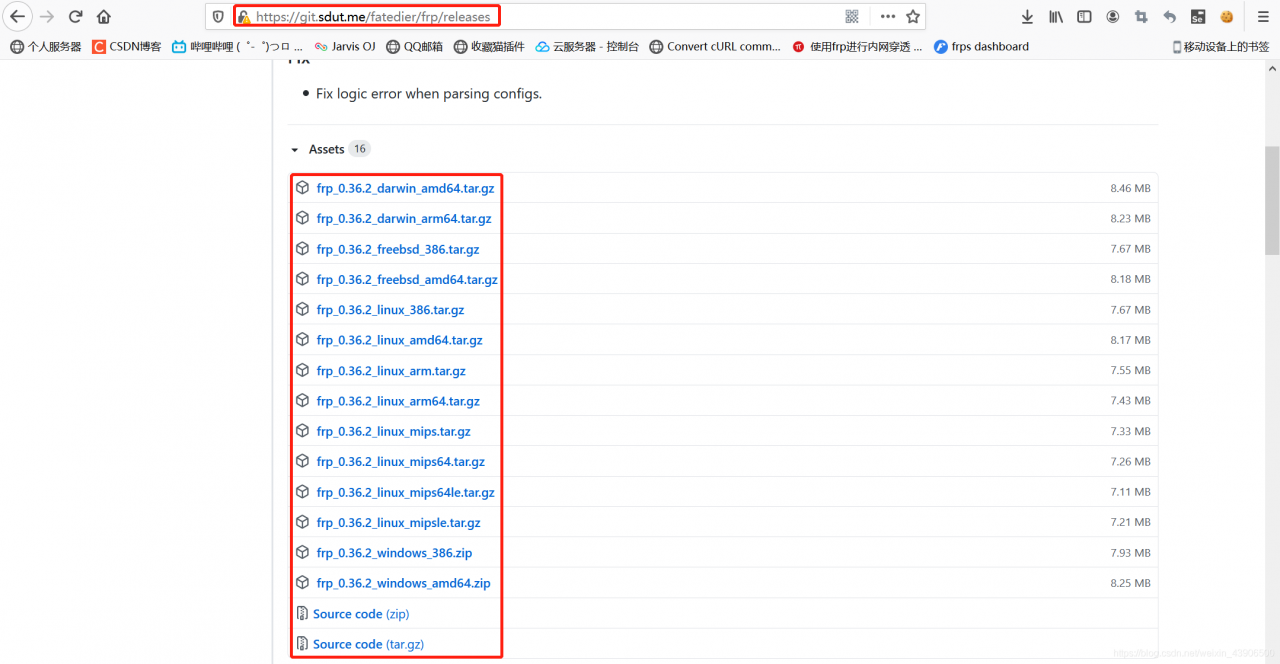Screen dimensions: 1280x664
Task: Open the page actions three-dot menu
Action: click(x=888, y=16)
